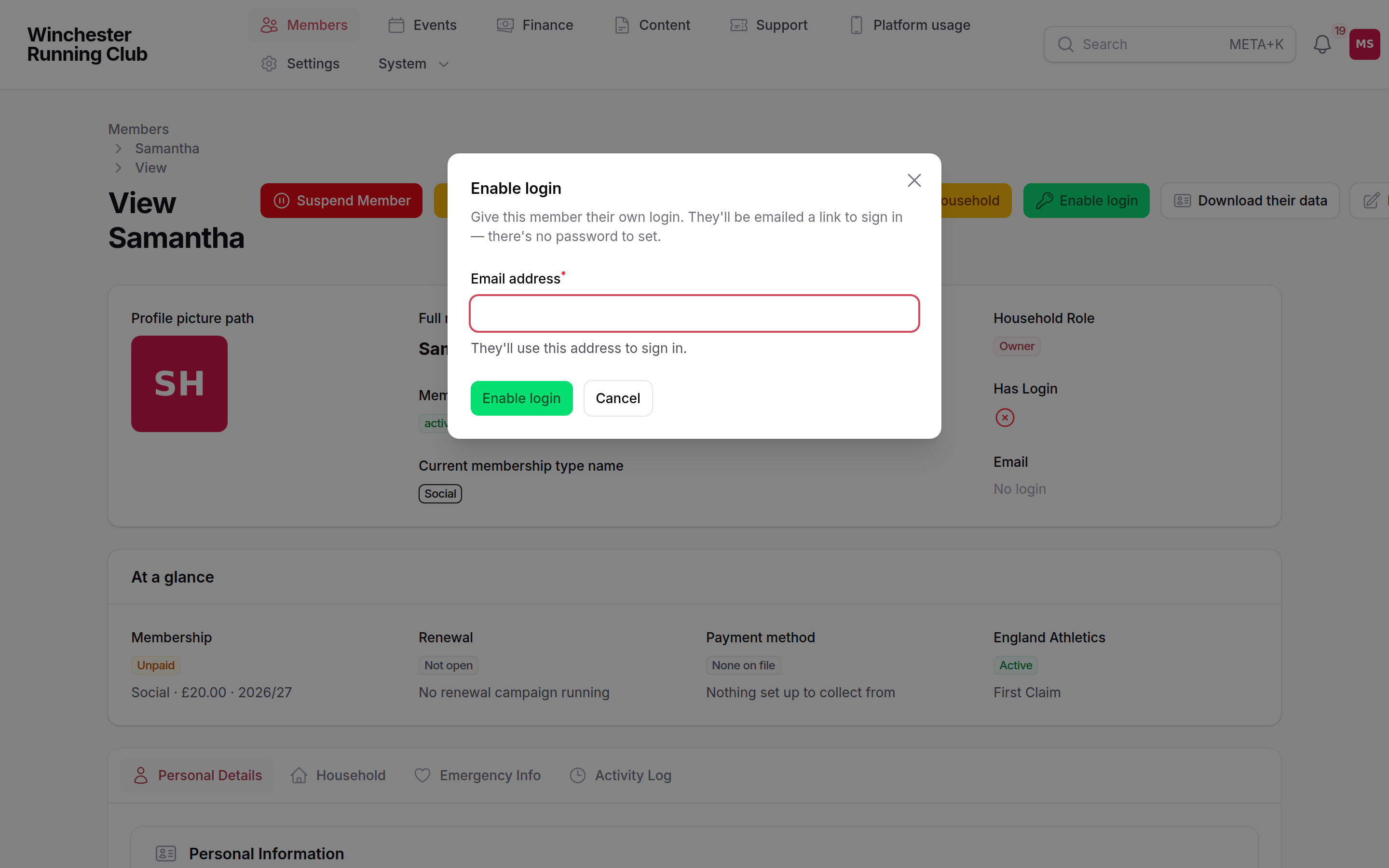
Task: Click the Samantha breadcrumb link
Action: 167,149
